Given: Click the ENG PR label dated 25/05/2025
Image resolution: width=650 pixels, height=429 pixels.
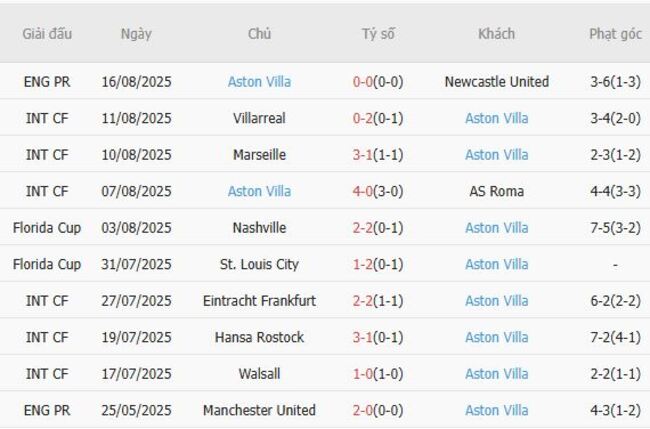Looking at the screenshot, I should 47,410.
